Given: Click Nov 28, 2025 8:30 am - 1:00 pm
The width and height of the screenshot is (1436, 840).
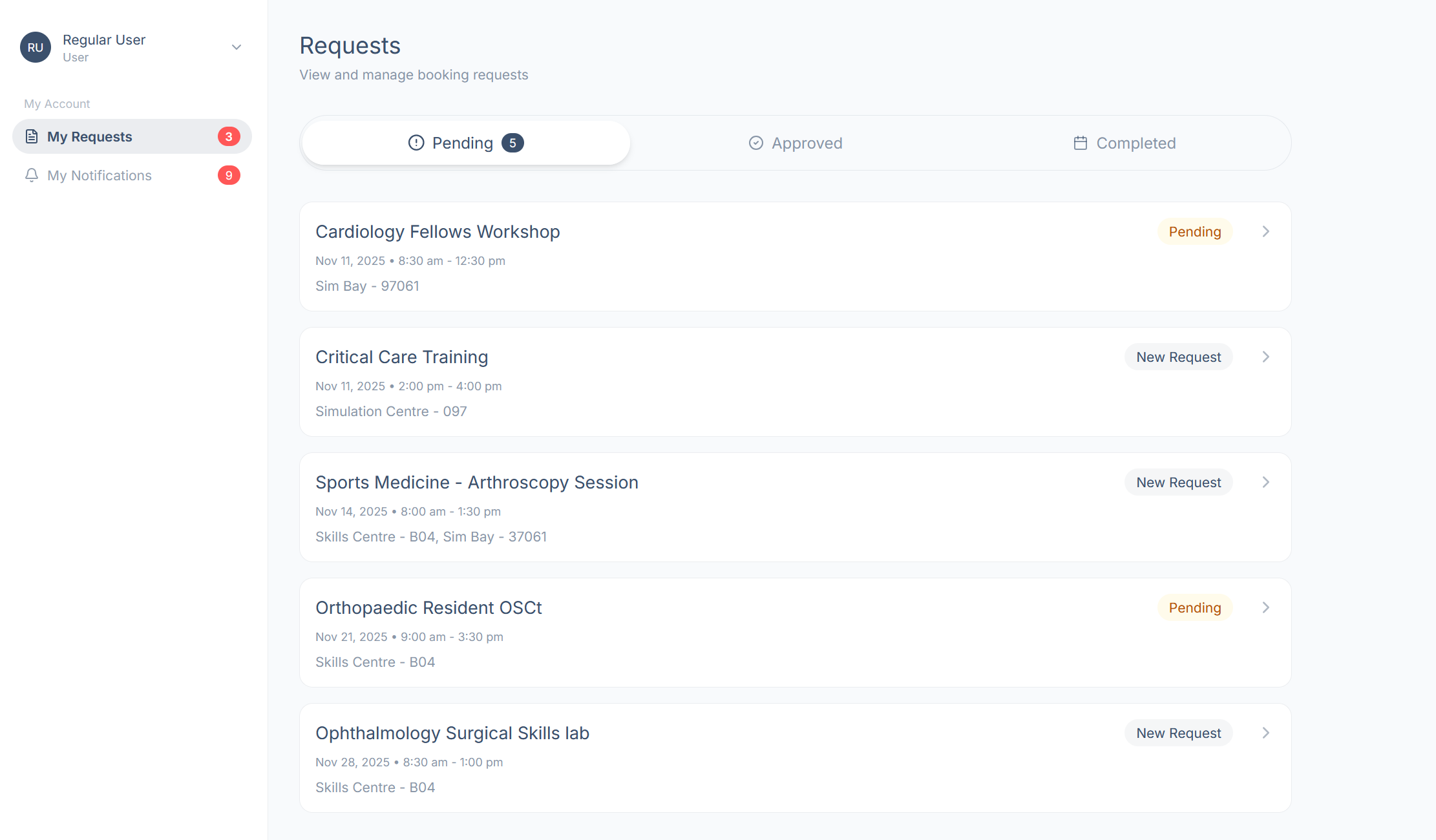Looking at the screenshot, I should tap(409, 762).
